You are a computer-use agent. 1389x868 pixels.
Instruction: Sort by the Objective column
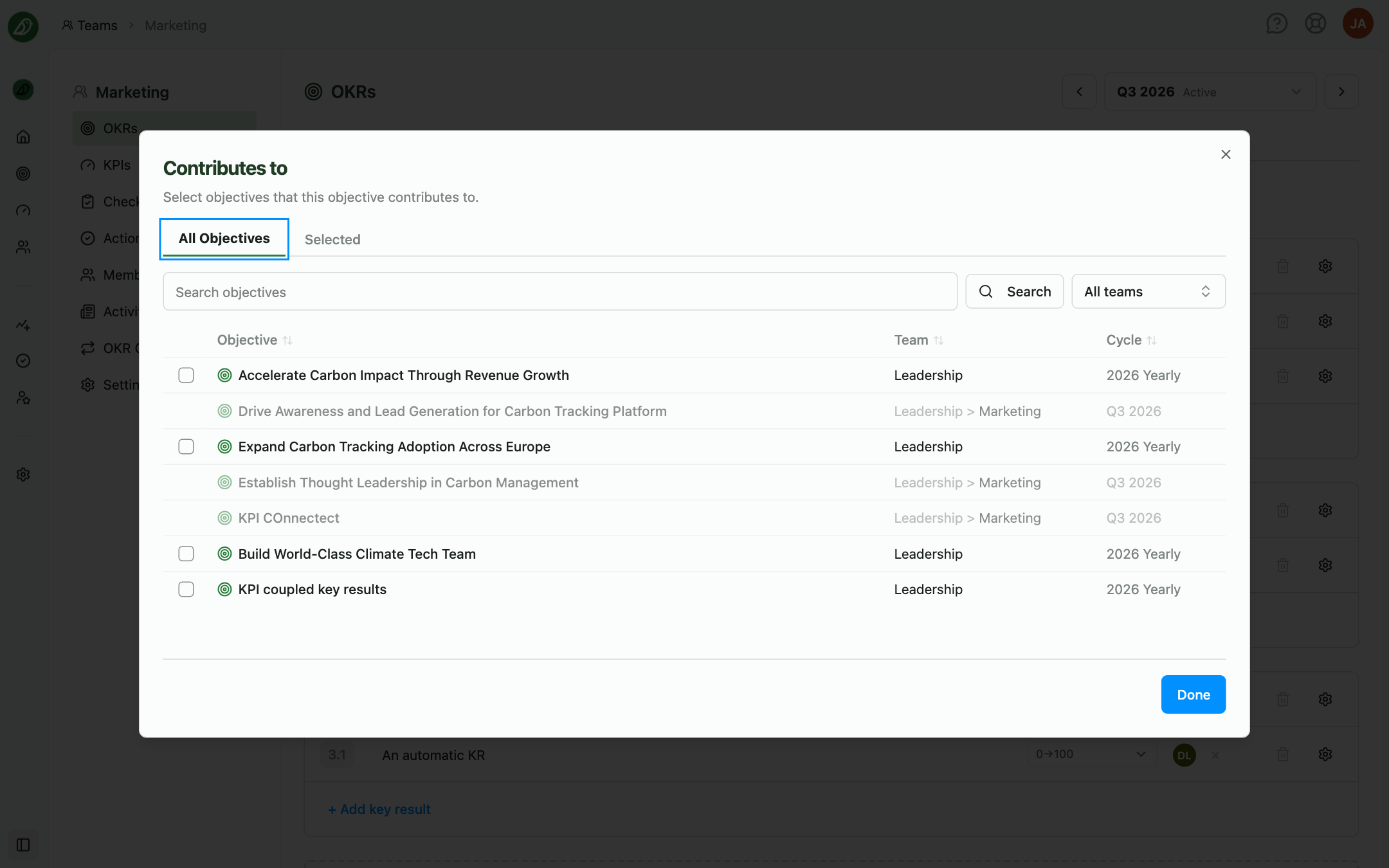[255, 340]
